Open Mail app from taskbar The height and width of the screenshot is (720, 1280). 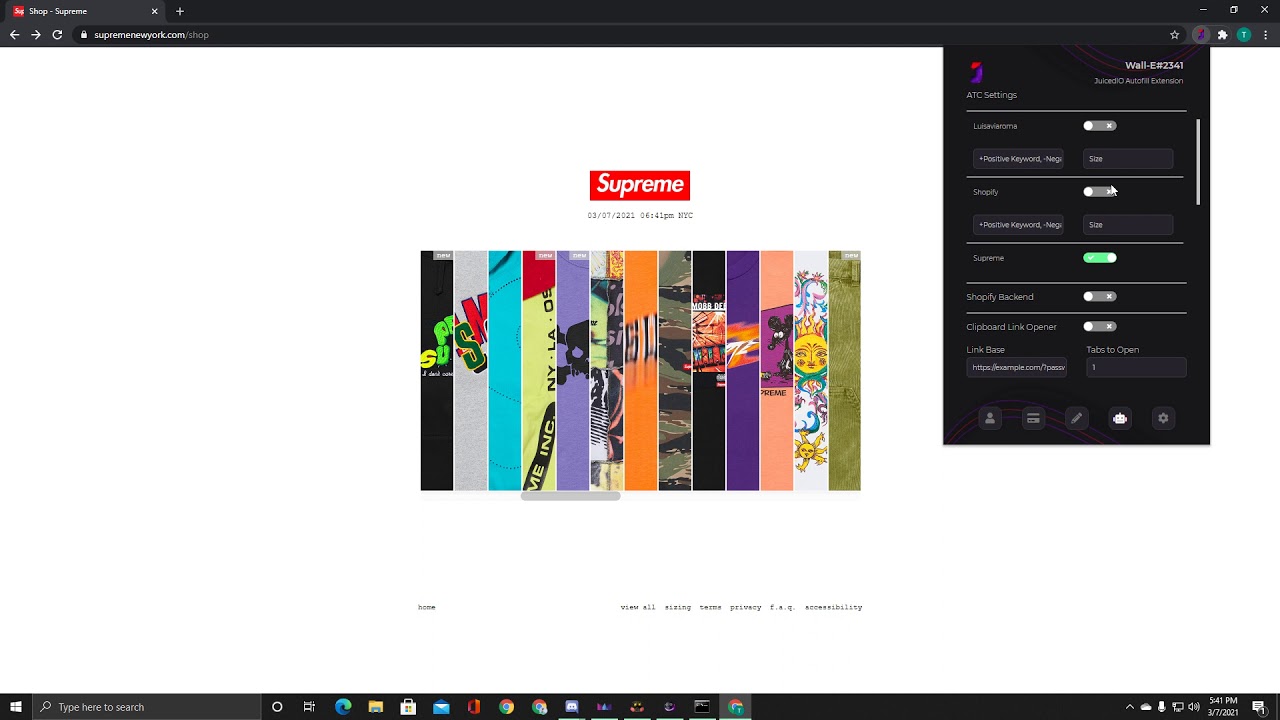pyautogui.click(x=441, y=707)
